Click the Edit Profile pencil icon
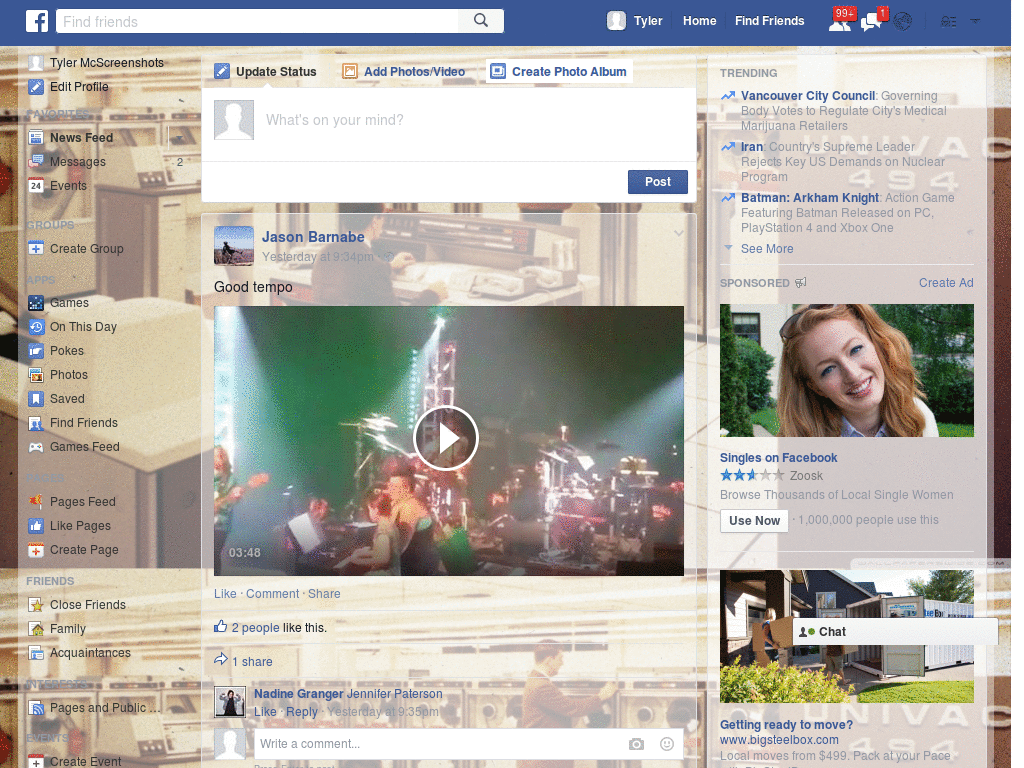 coord(36,87)
